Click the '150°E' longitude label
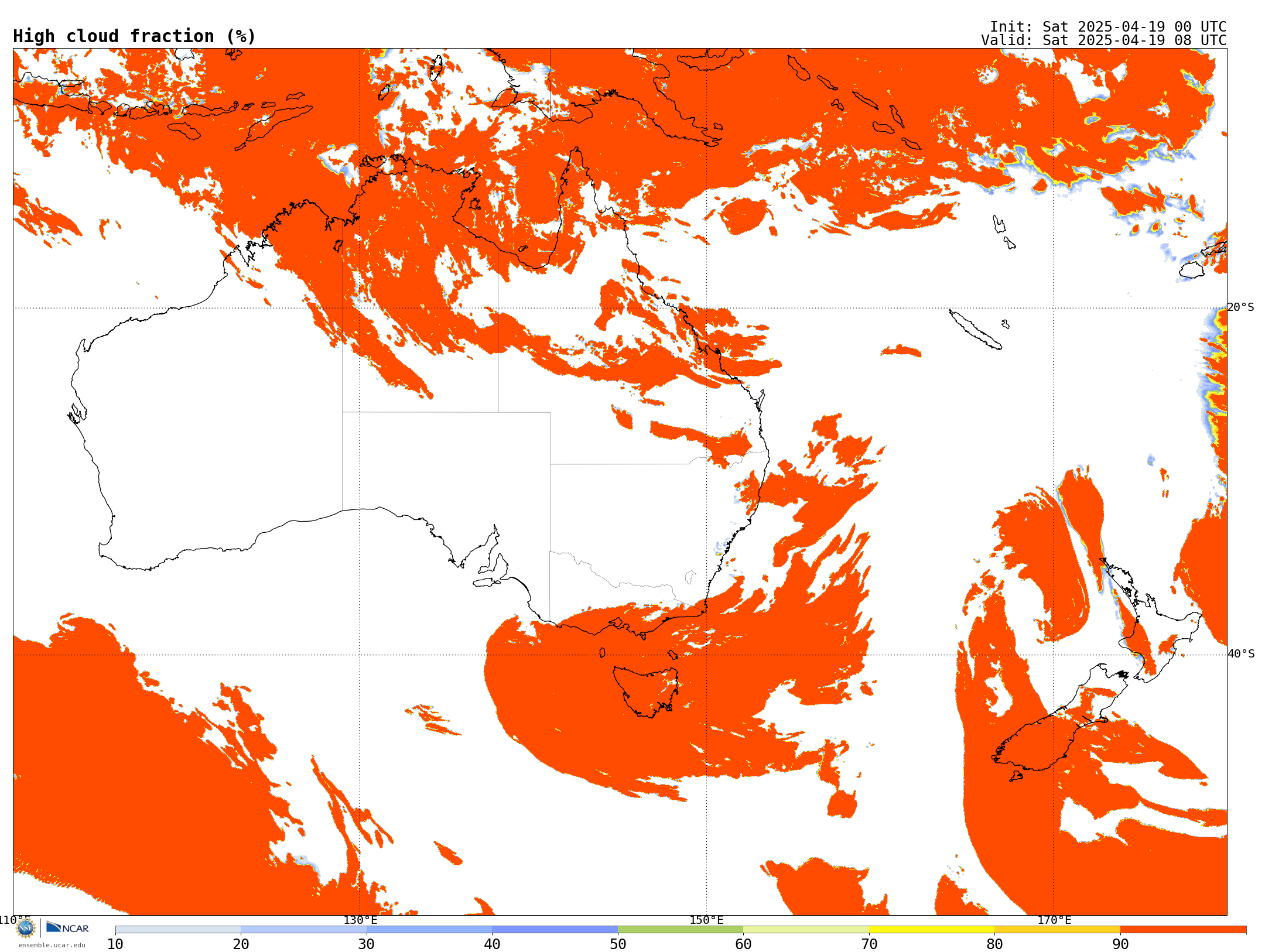The width and height of the screenshot is (1265, 952). tap(706, 920)
